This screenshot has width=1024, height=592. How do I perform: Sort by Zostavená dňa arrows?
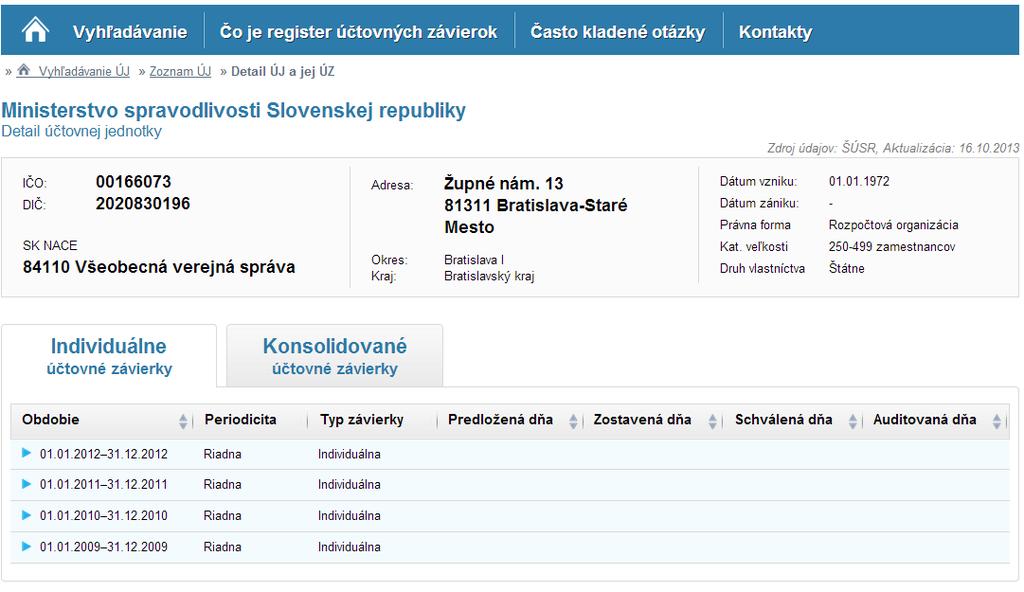click(712, 421)
